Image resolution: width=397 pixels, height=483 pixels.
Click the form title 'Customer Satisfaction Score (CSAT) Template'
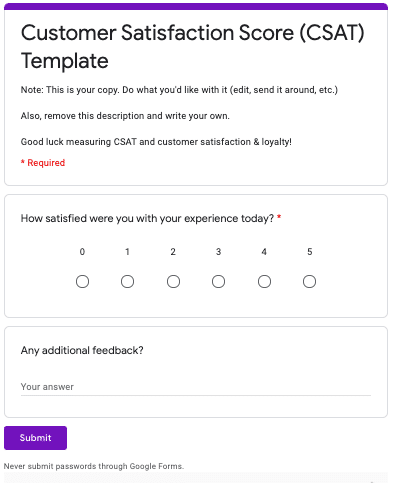pyautogui.click(x=193, y=47)
